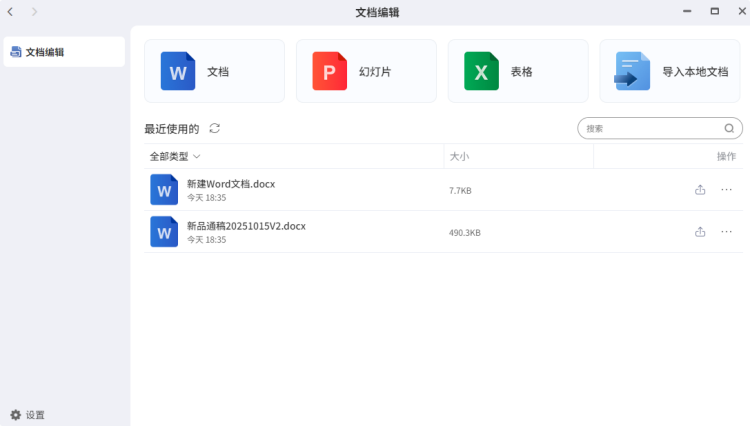Share the 新品通稿20251015V2.docx file
The width and height of the screenshot is (750, 426).
[x=700, y=232]
